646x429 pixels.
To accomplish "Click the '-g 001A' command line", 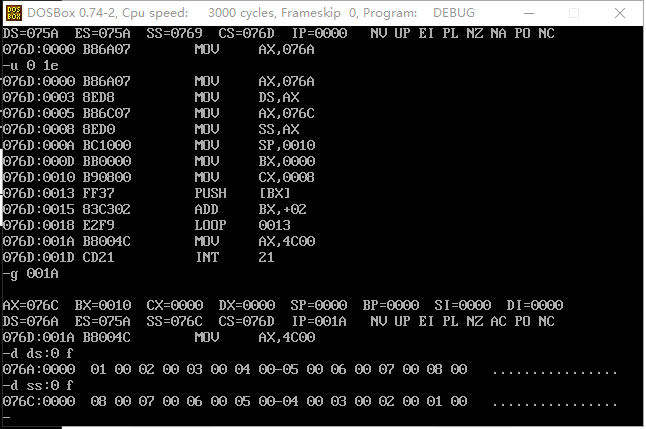I will [x=30, y=274].
